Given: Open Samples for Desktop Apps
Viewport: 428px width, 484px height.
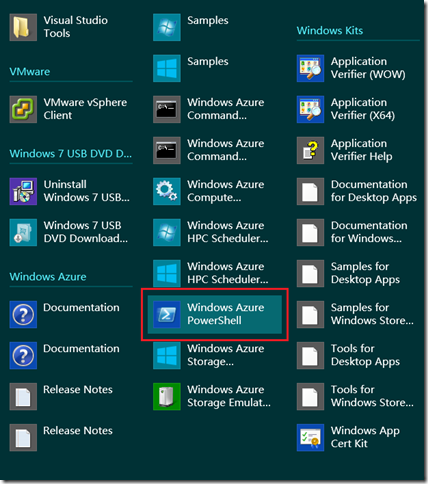Looking at the screenshot, I should tap(348, 273).
